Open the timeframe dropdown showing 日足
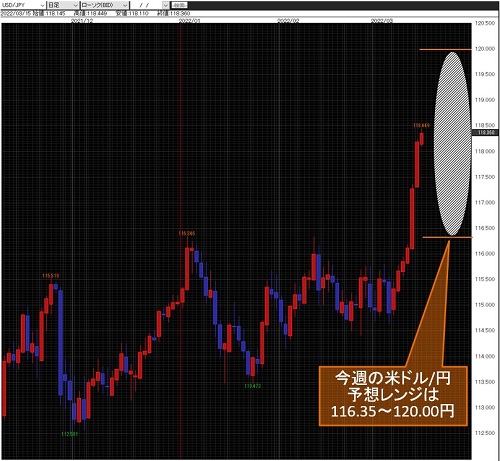This screenshot has height=461, width=500. point(63,5)
